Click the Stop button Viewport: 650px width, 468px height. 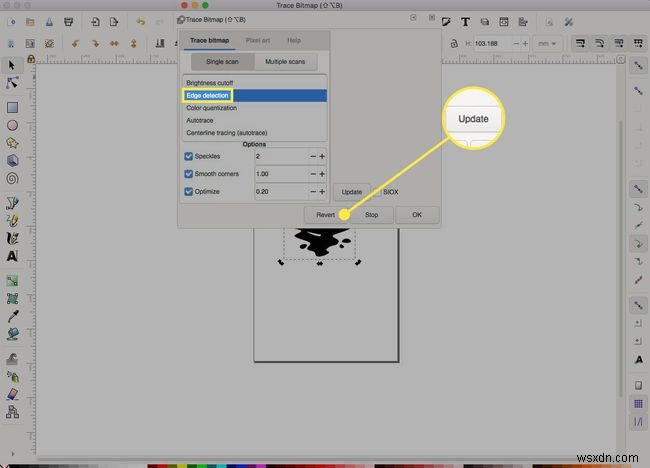click(371, 215)
